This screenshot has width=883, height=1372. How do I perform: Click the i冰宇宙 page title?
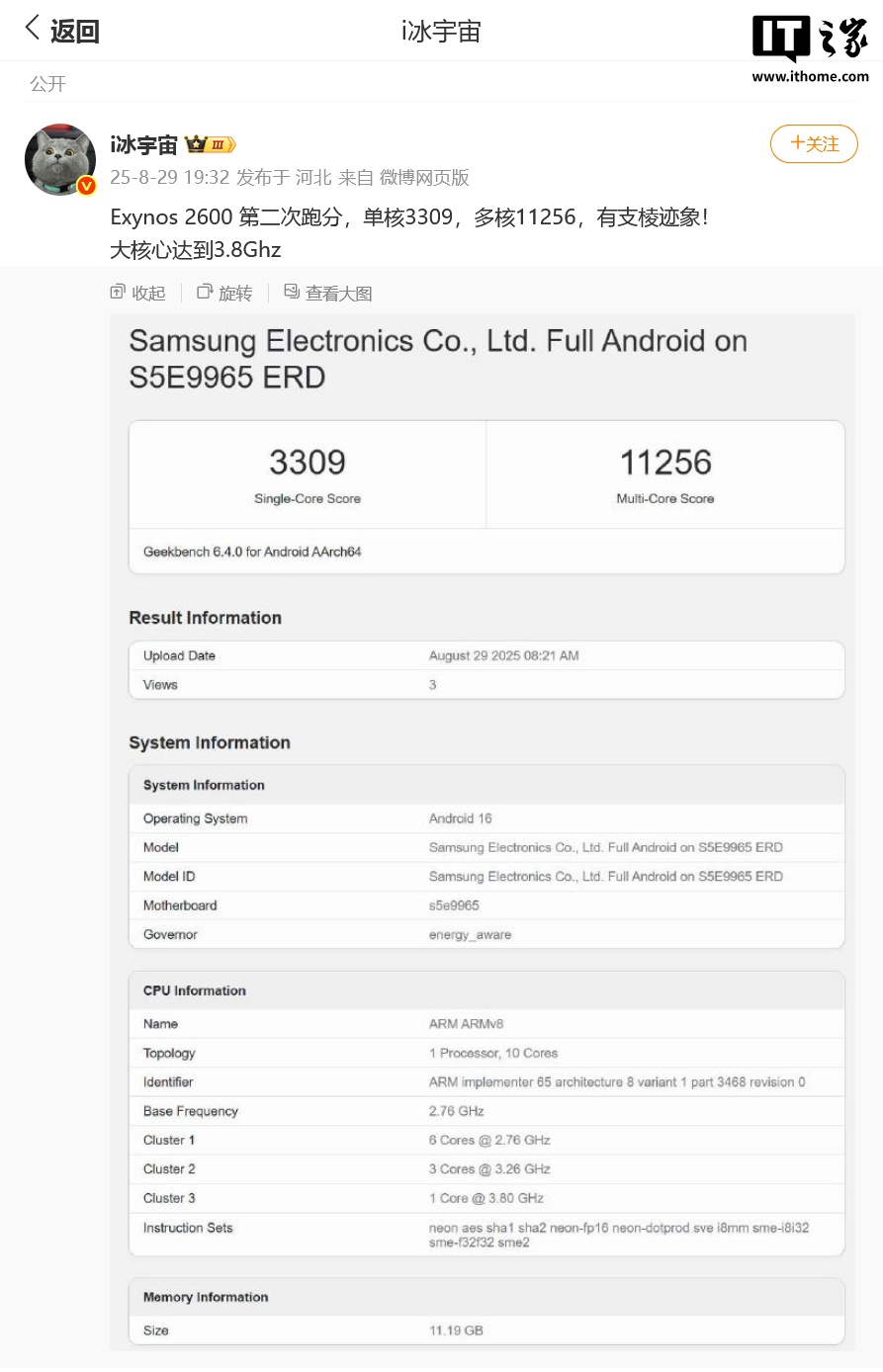click(441, 32)
